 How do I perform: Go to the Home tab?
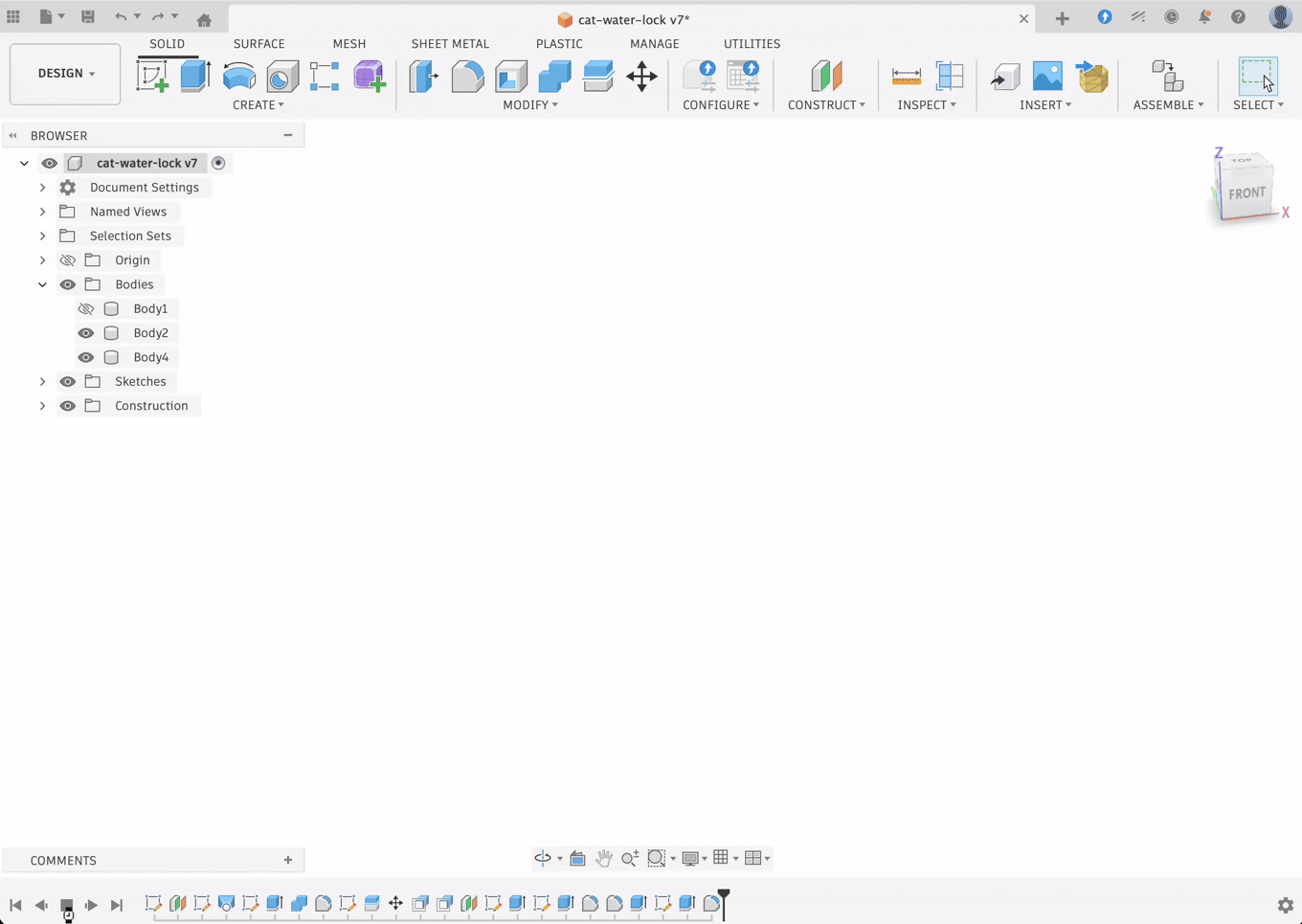204,19
